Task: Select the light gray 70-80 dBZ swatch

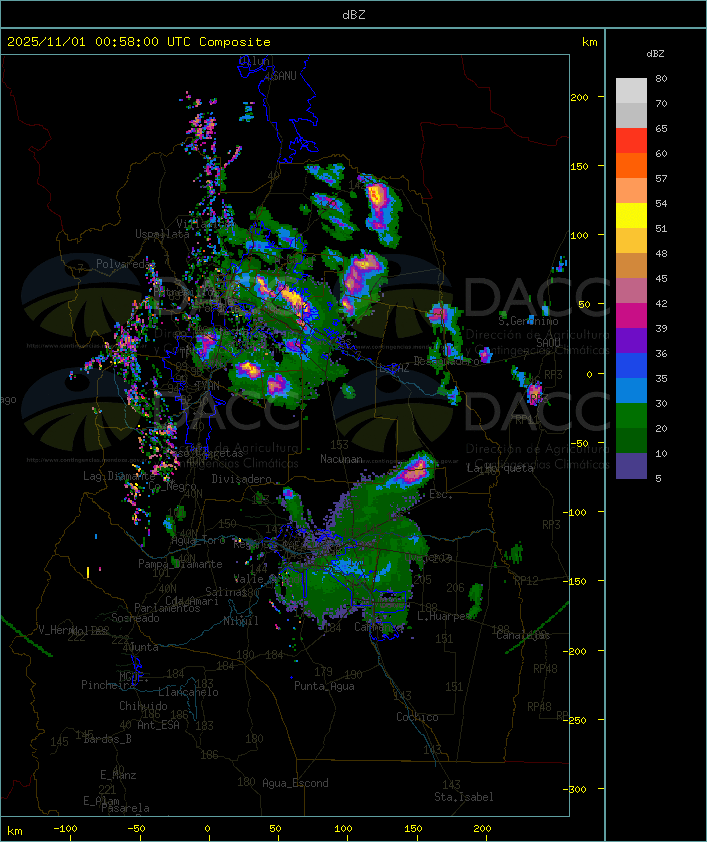Action: [x=631, y=91]
